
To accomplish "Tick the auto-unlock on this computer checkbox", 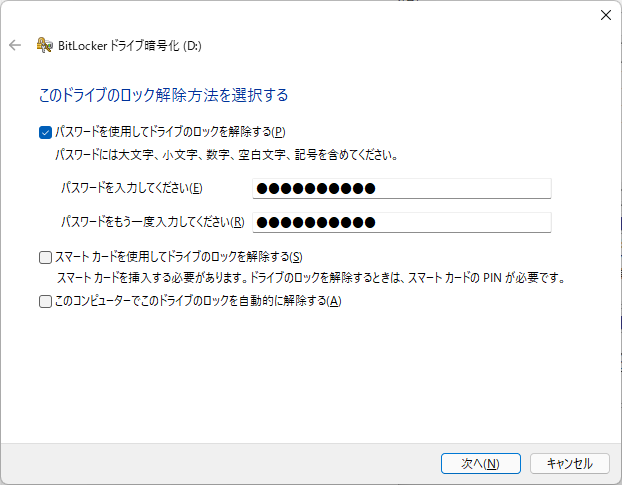I will pyautogui.click(x=44, y=301).
